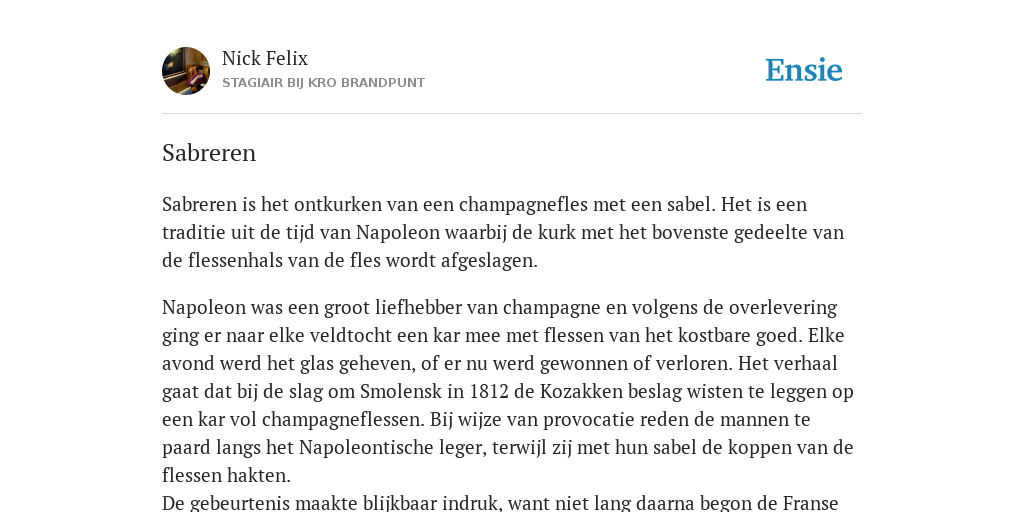1024x512 pixels.
Task: Click the Sabreren heading
Action: tap(209, 153)
